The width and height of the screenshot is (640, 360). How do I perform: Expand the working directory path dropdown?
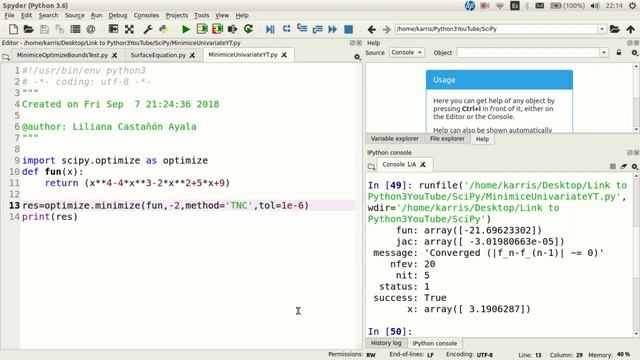[602, 29]
